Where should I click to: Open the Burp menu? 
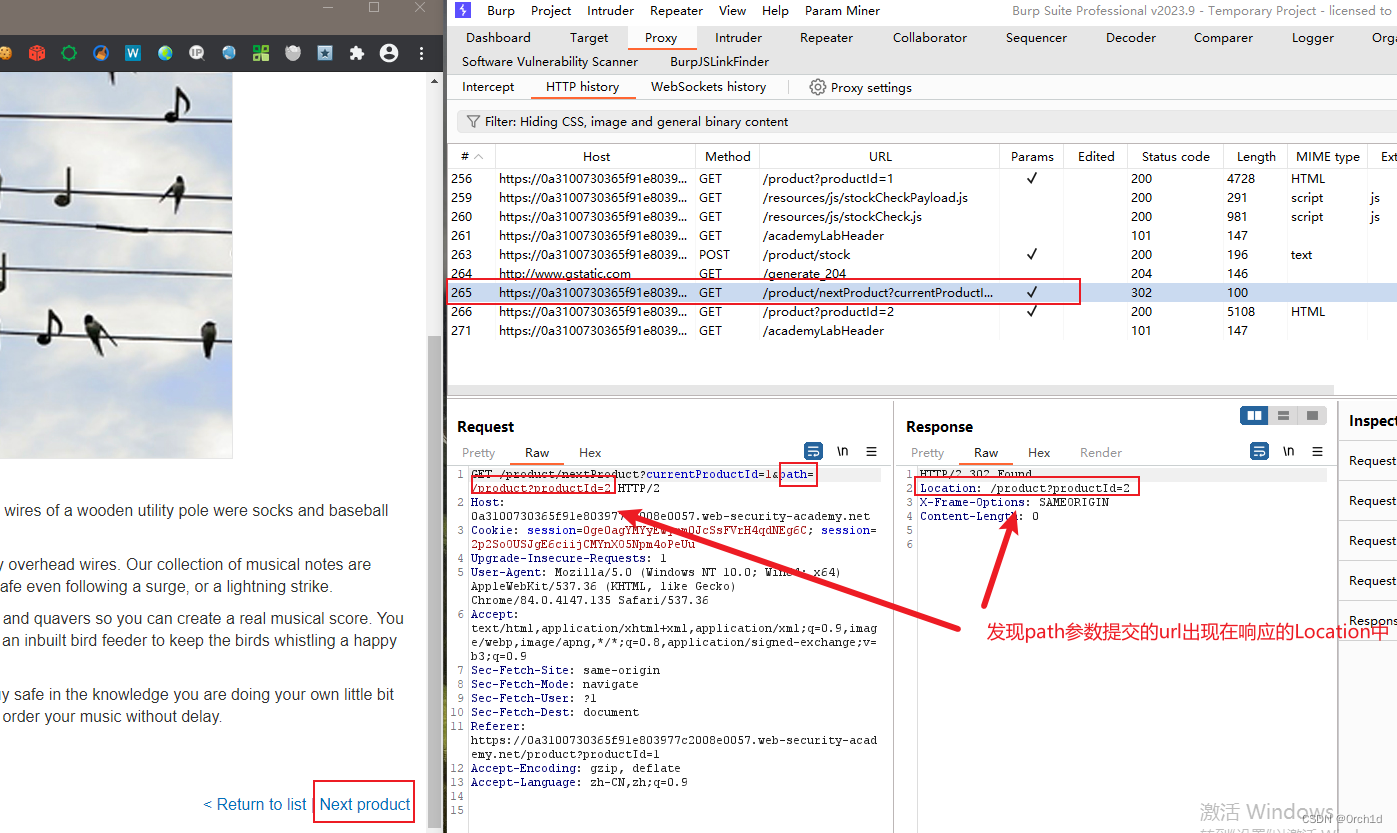point(501,11)
